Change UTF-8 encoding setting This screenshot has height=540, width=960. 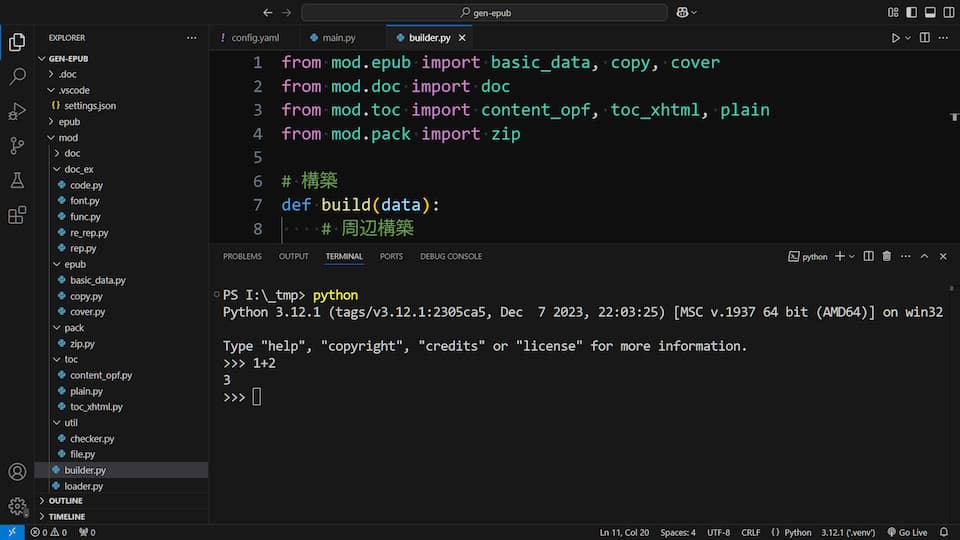point(719,533)
